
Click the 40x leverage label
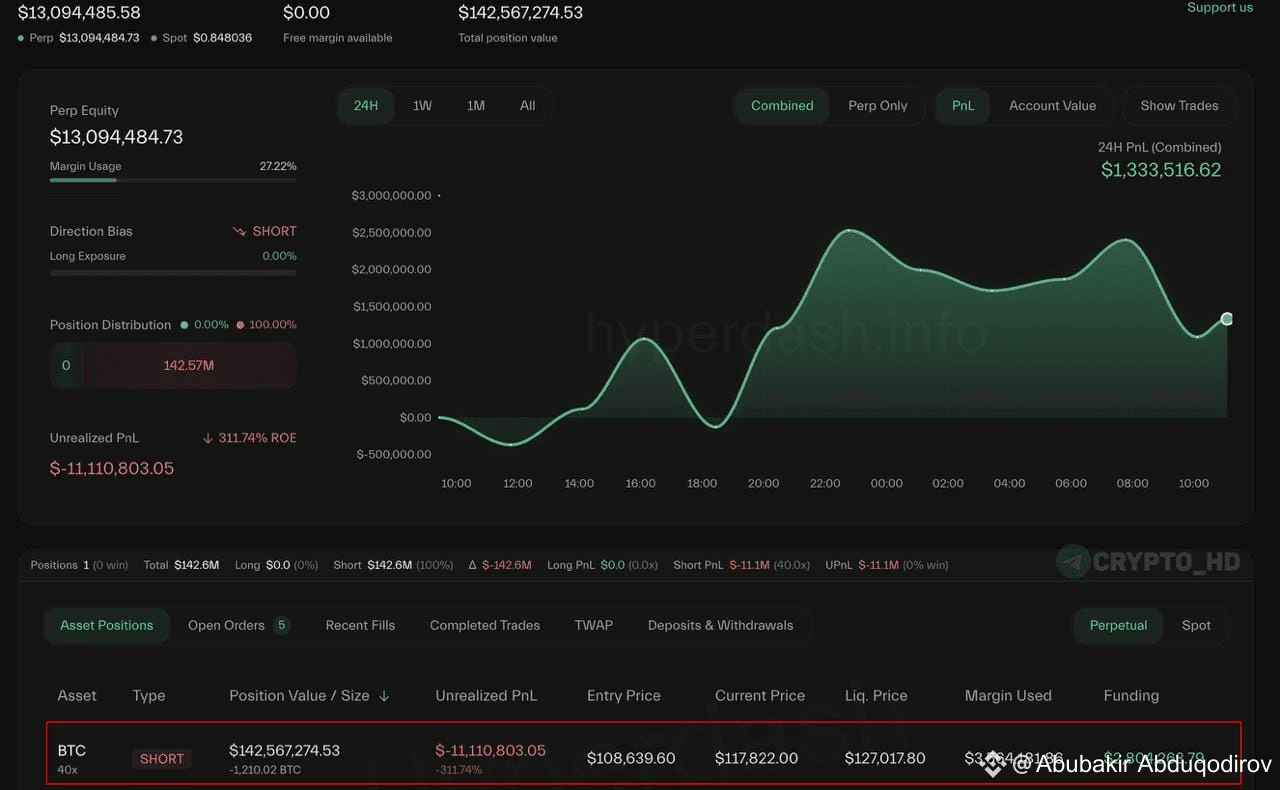point(68,770)
